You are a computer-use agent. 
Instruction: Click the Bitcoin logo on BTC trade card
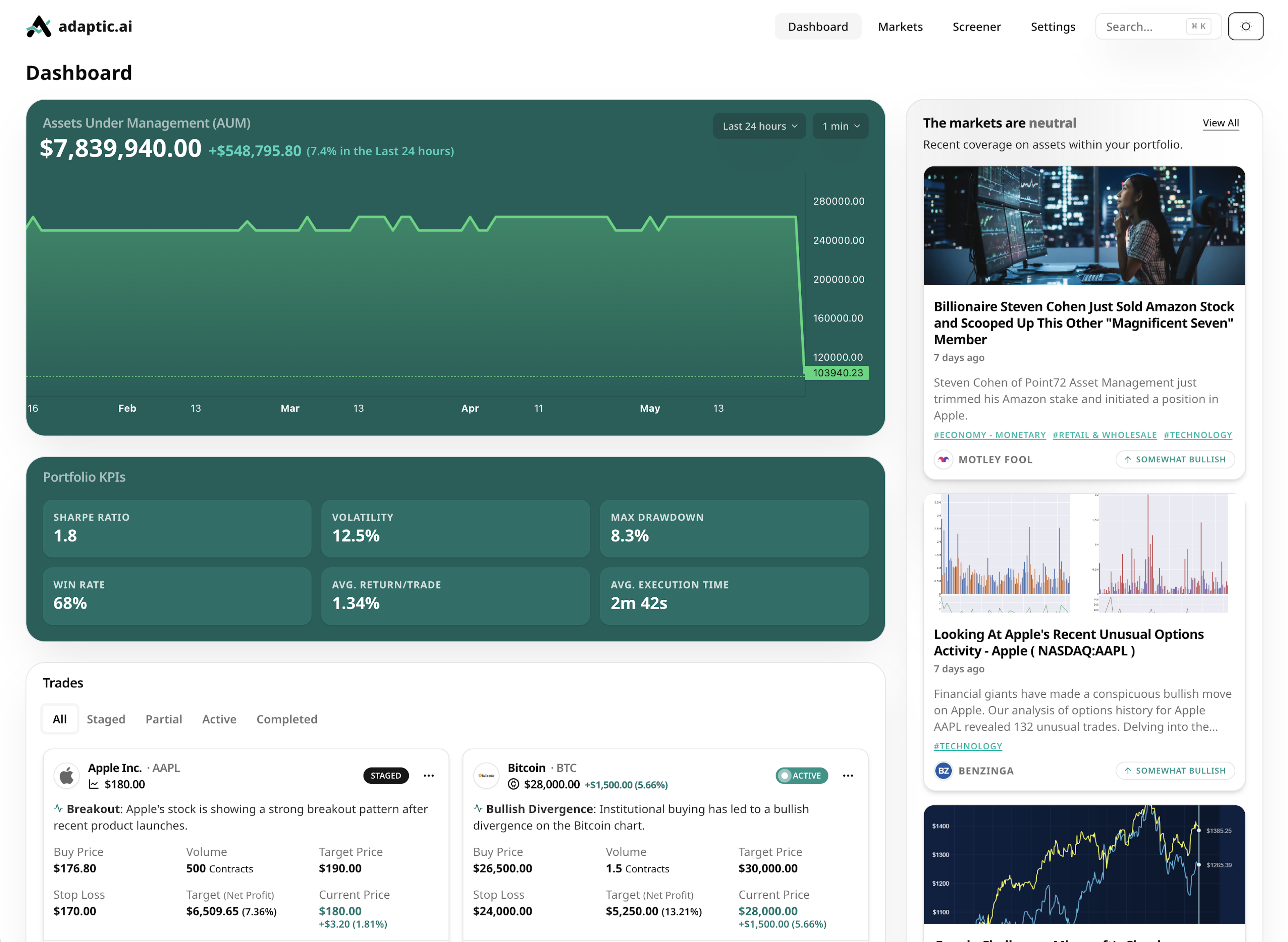[486, 776]
